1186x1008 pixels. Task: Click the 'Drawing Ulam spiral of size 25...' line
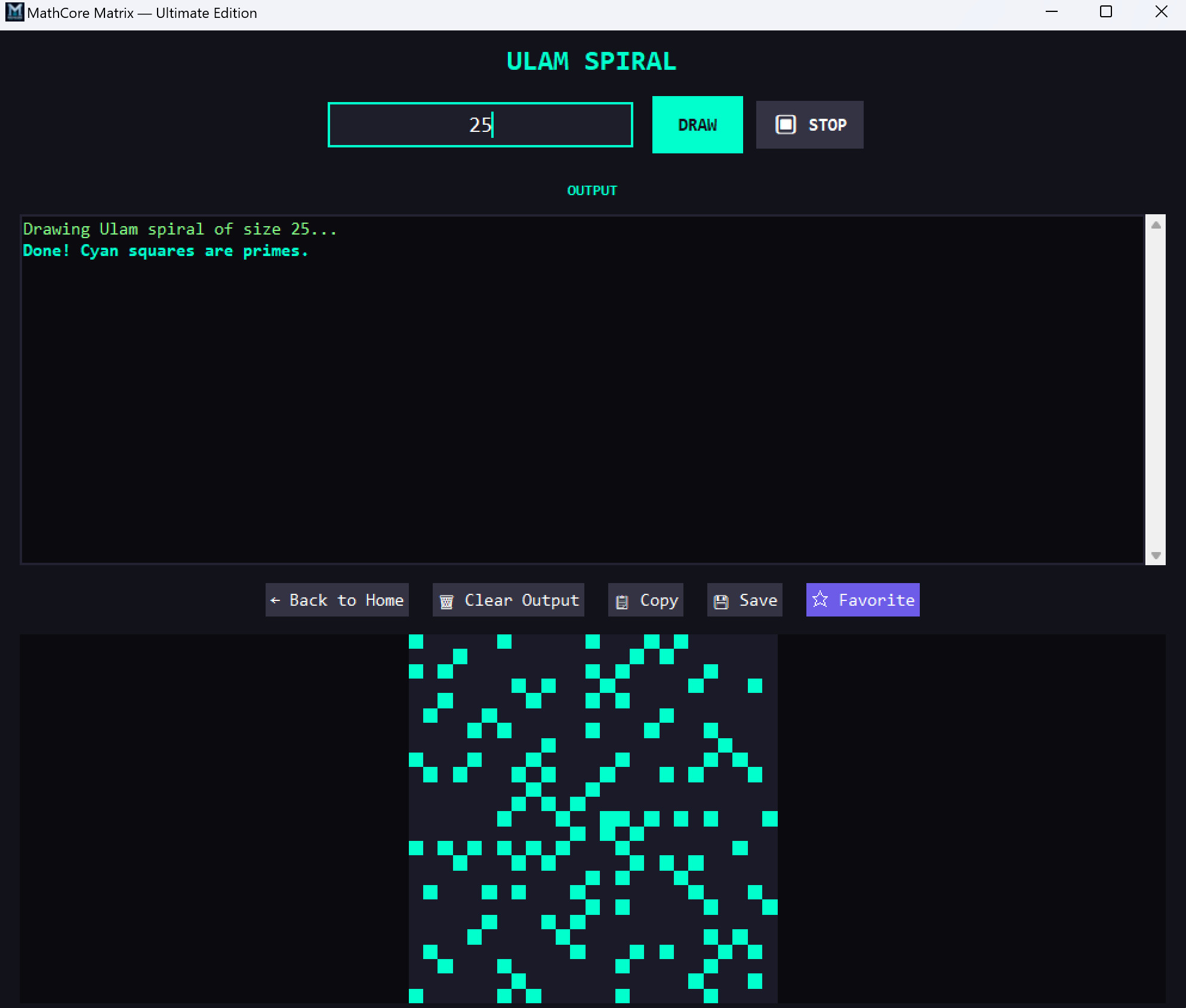click(x=180, y=229)
